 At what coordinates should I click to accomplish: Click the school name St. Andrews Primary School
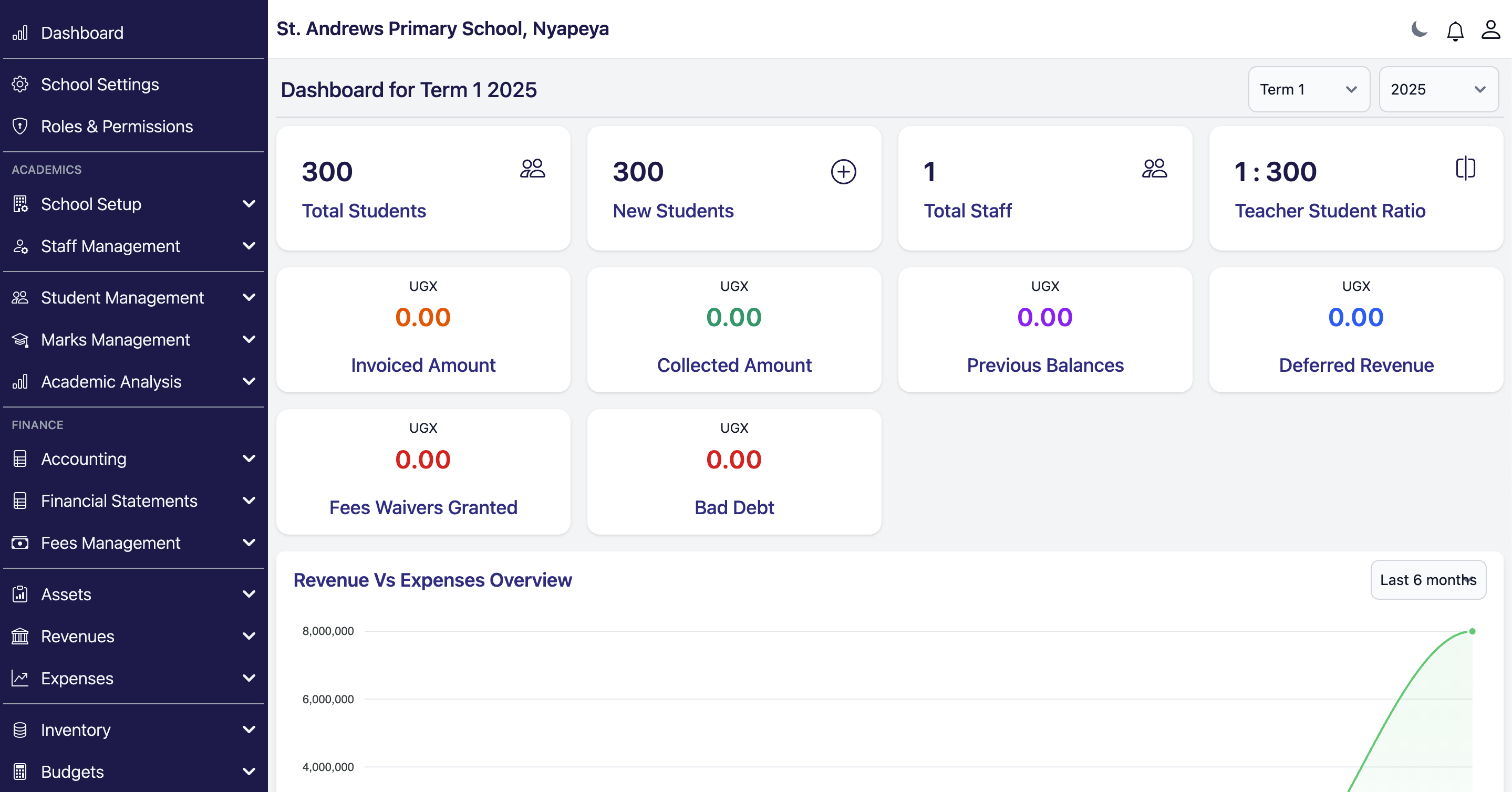442,29
